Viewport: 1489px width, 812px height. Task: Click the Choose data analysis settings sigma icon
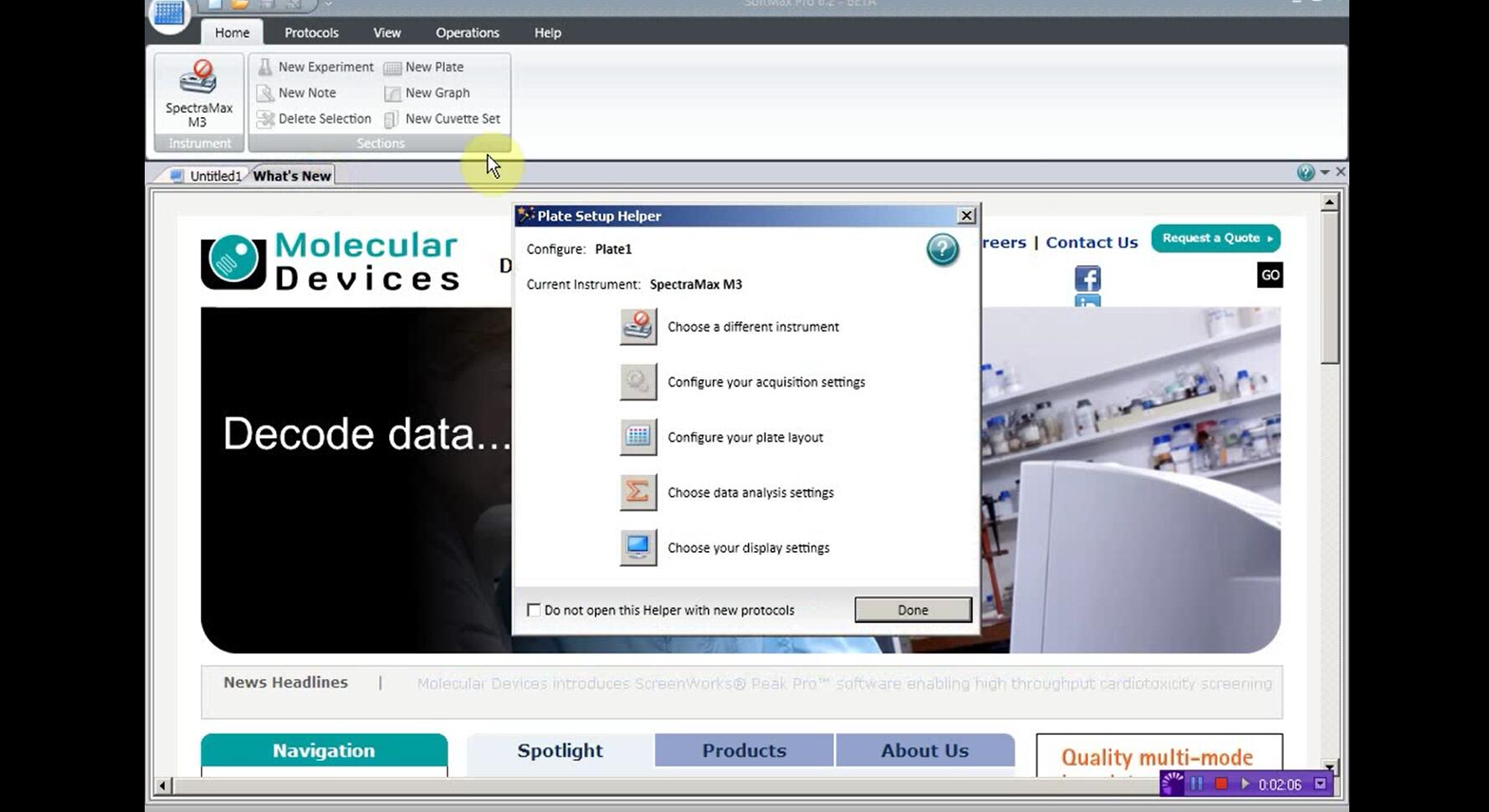638,493
